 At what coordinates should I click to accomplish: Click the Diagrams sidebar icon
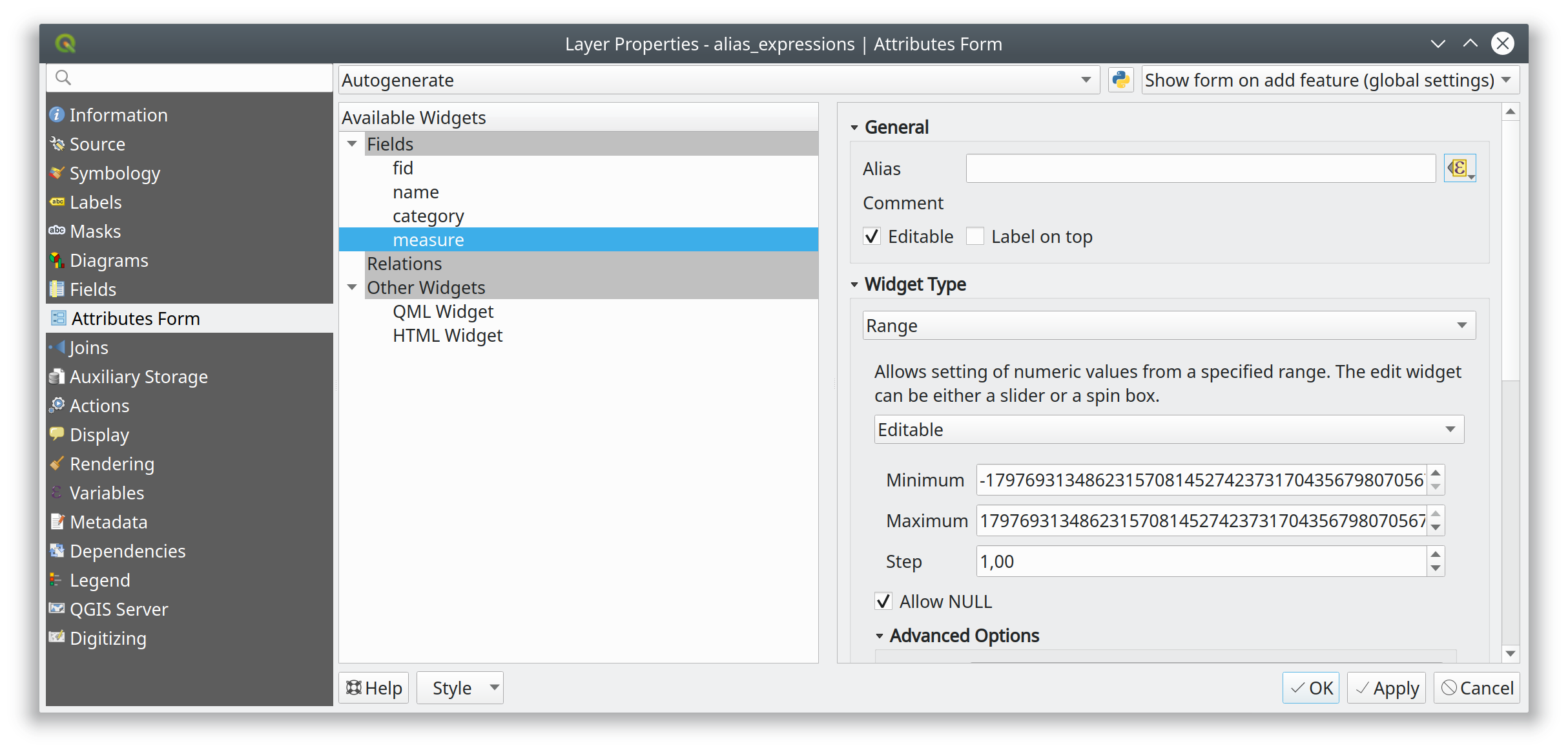[x=57, y=260]
